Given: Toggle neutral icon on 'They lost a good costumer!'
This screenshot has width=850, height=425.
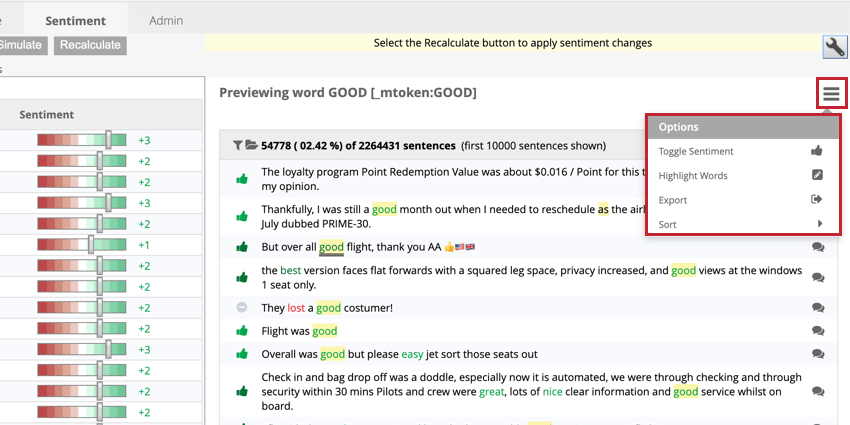Looking at the screenshot, I should [242, 307].
